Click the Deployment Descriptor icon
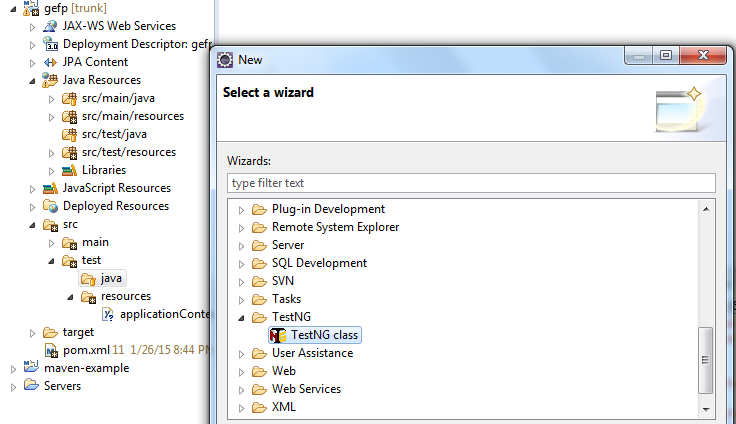 (51, 44)
